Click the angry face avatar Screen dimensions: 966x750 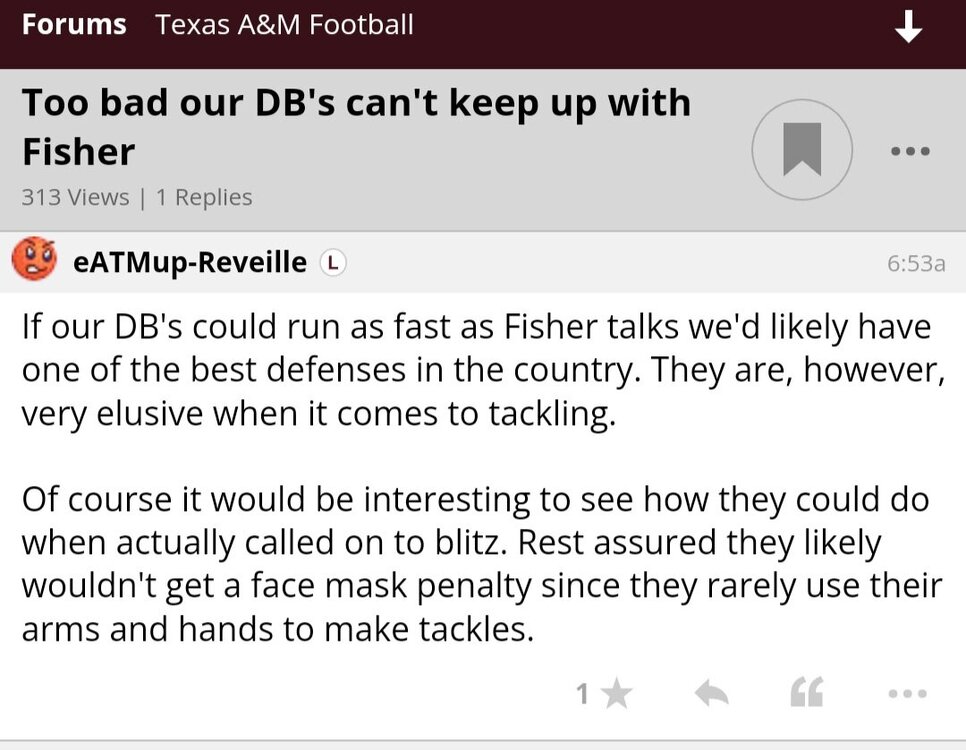pyautogui.click(x=34, y=260)
